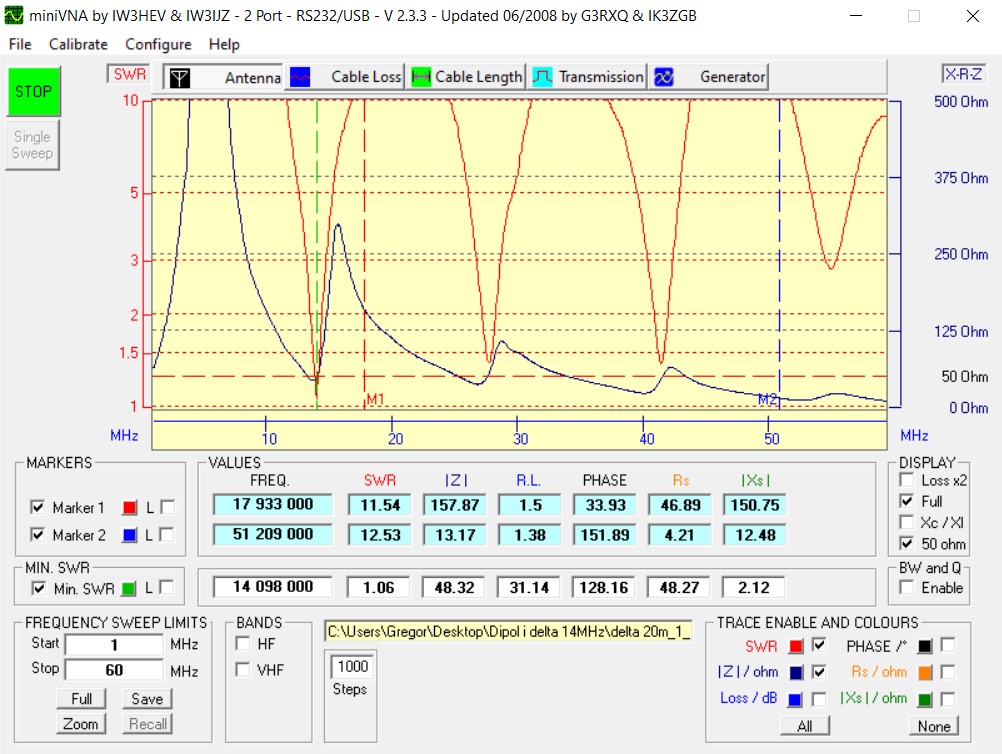Open the Configure menu
1002x754 pixels.
pos(158,44)
